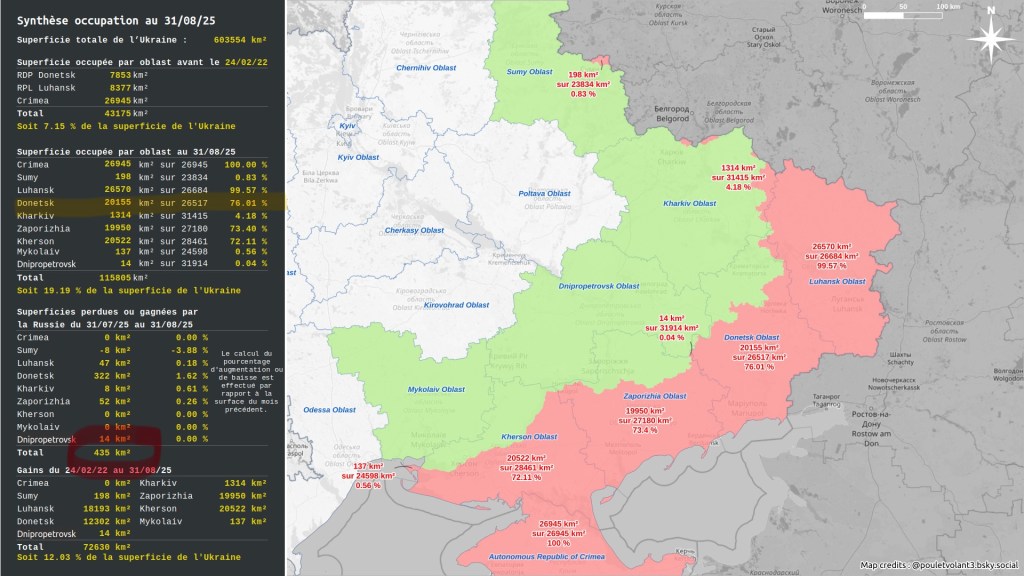Click the 603554 km² Ukraine total area value
The image size is (1024, 576).
[241, 40]
